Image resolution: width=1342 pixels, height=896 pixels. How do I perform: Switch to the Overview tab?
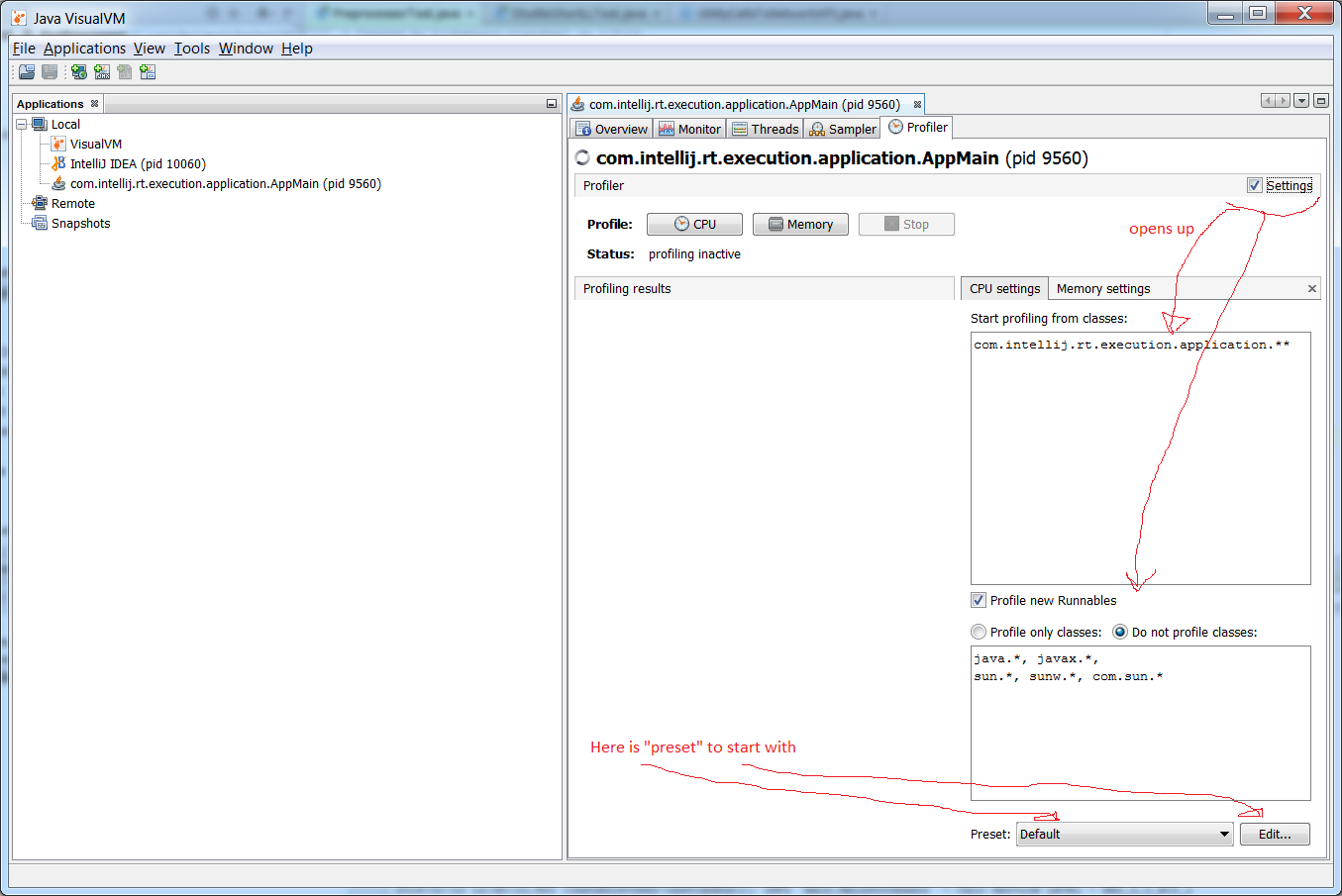point(612,129)
